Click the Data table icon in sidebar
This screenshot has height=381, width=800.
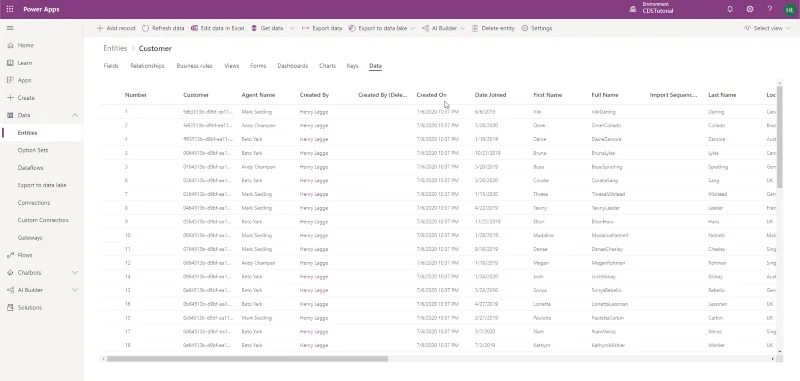pyautogui.click(x=10, y=115)
